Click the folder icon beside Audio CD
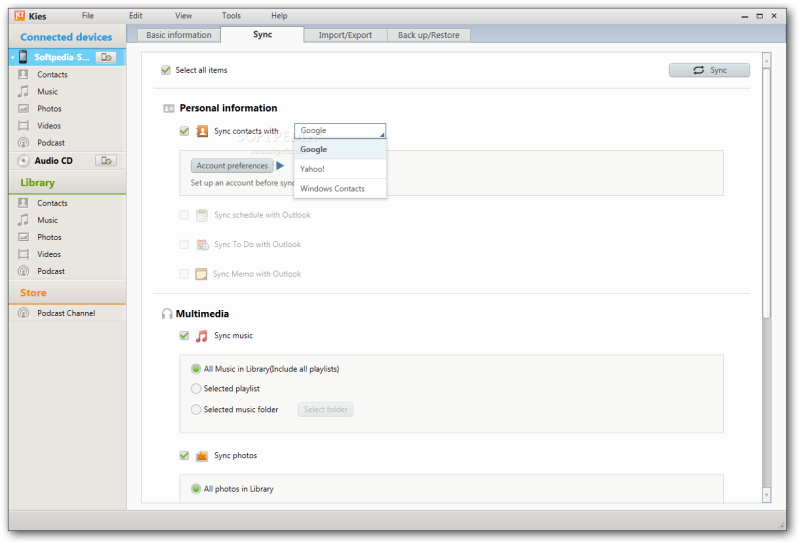The width and height of the screenshot is (800, 544). tap(105, 160)
